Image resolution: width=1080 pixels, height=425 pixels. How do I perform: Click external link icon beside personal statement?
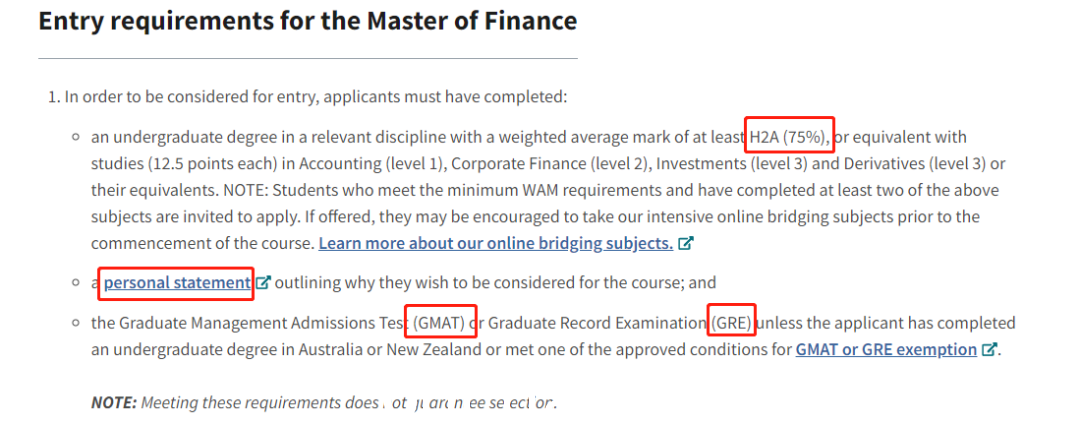[264, 282]
